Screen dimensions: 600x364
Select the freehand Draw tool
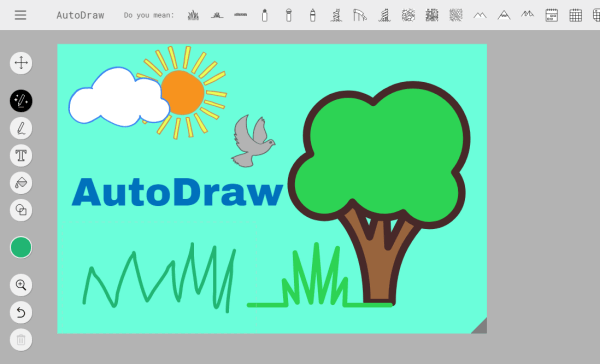pyautogui.click(x=21, y=128)
